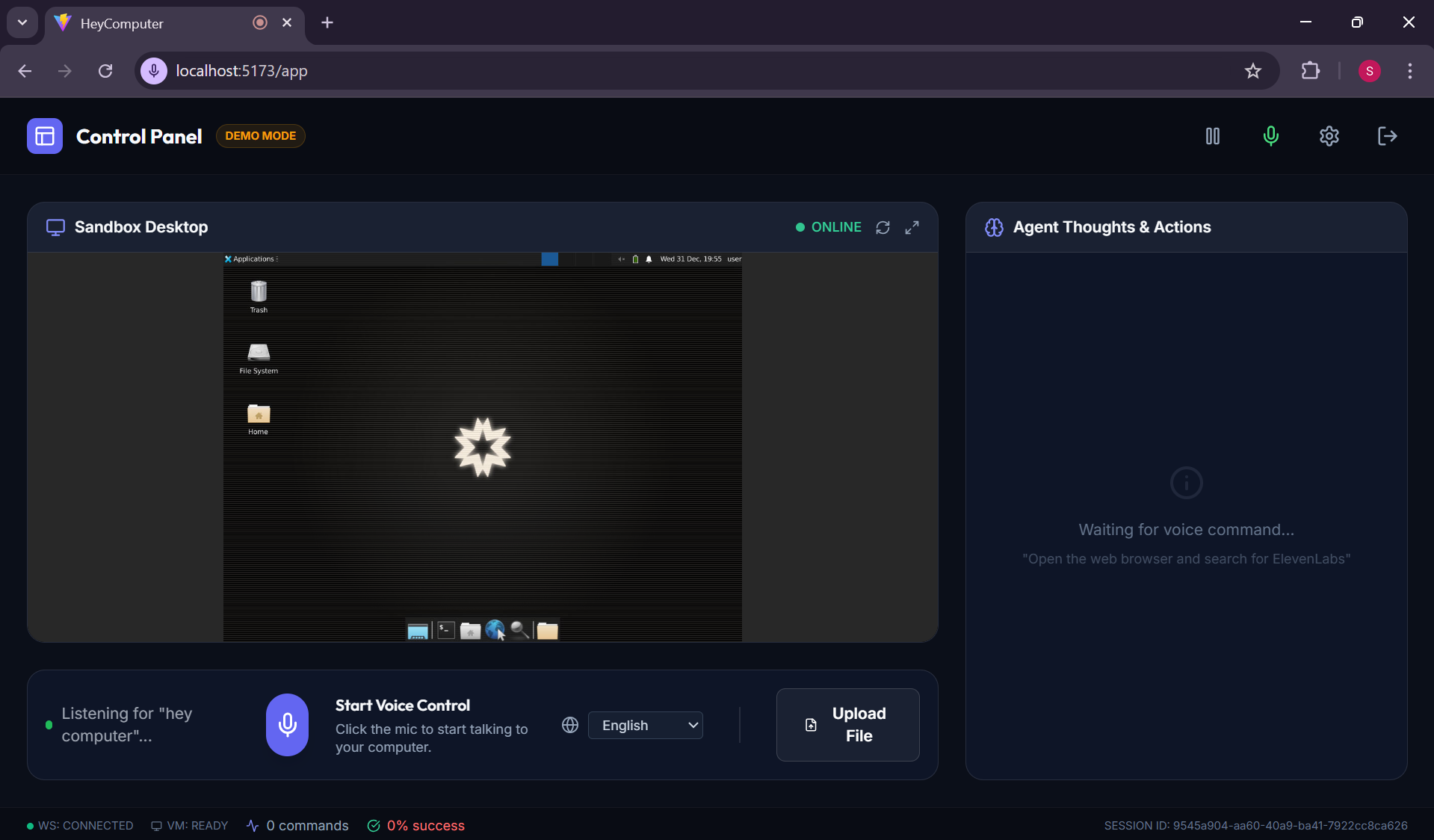
Task: Launch the web browser from the sandbox taskbar
Action: 495,630
